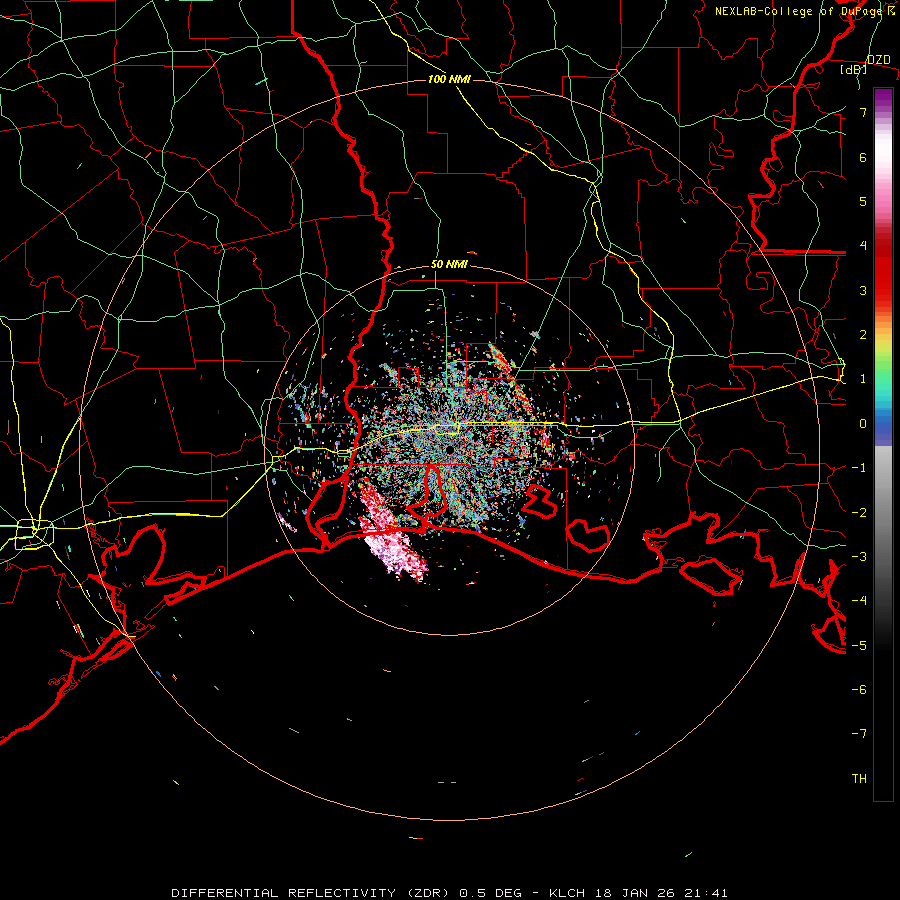
Task: Click the "[dB]" unit label
Action: 853,70
